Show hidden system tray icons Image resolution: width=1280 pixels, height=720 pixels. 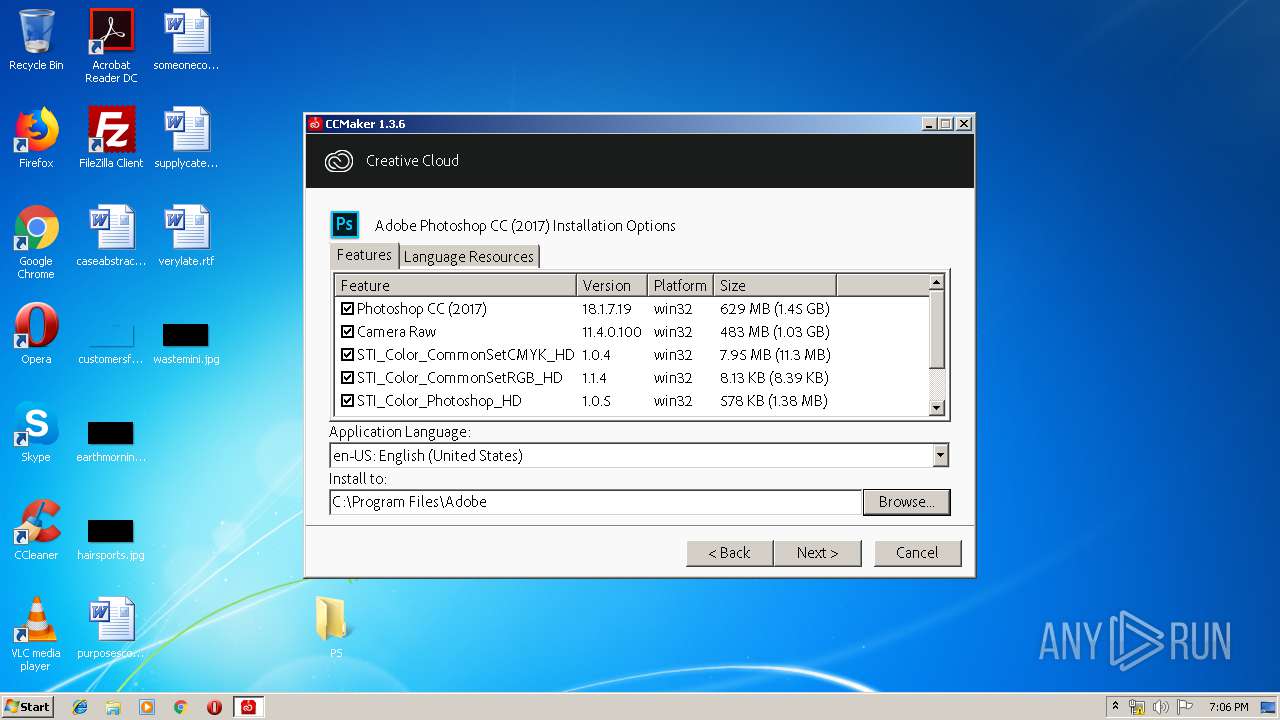point(1115,707)
